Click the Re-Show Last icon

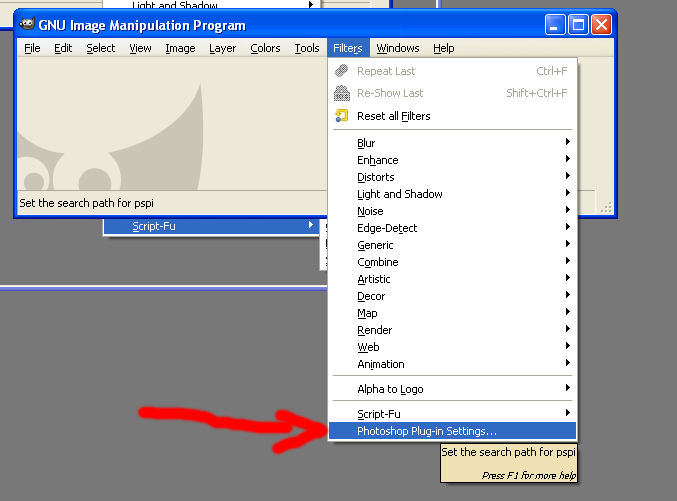coord(342,93)
